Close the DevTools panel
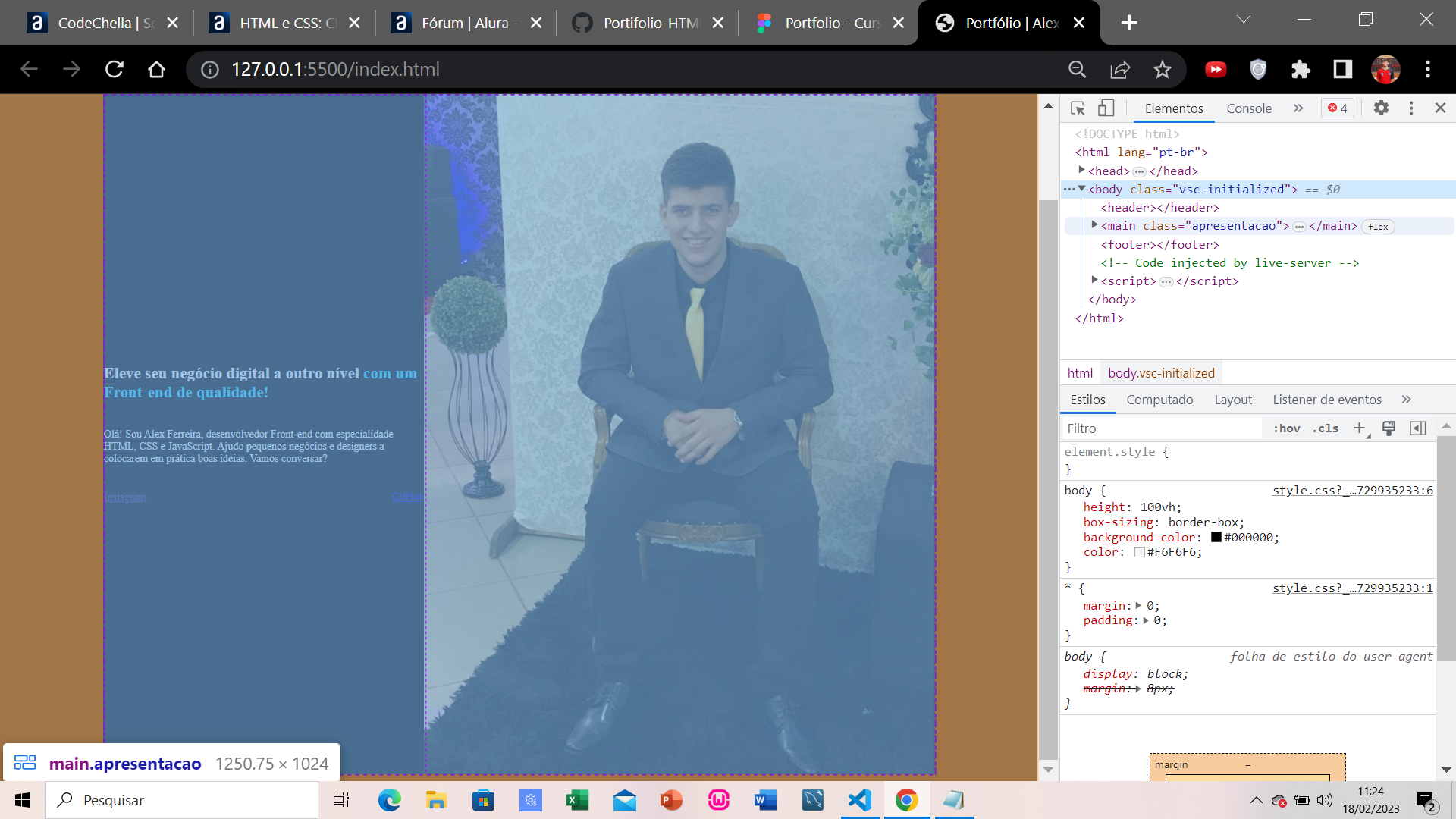This screenshot has height=819, width=1456. pos(1440,108)
